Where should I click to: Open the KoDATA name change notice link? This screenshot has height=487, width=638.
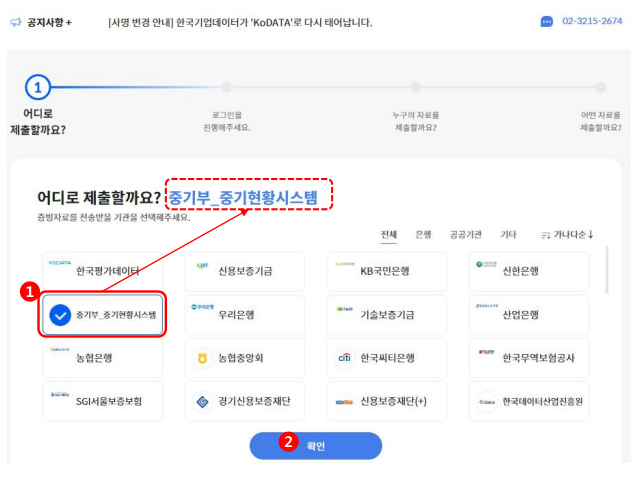coord(240,22)
